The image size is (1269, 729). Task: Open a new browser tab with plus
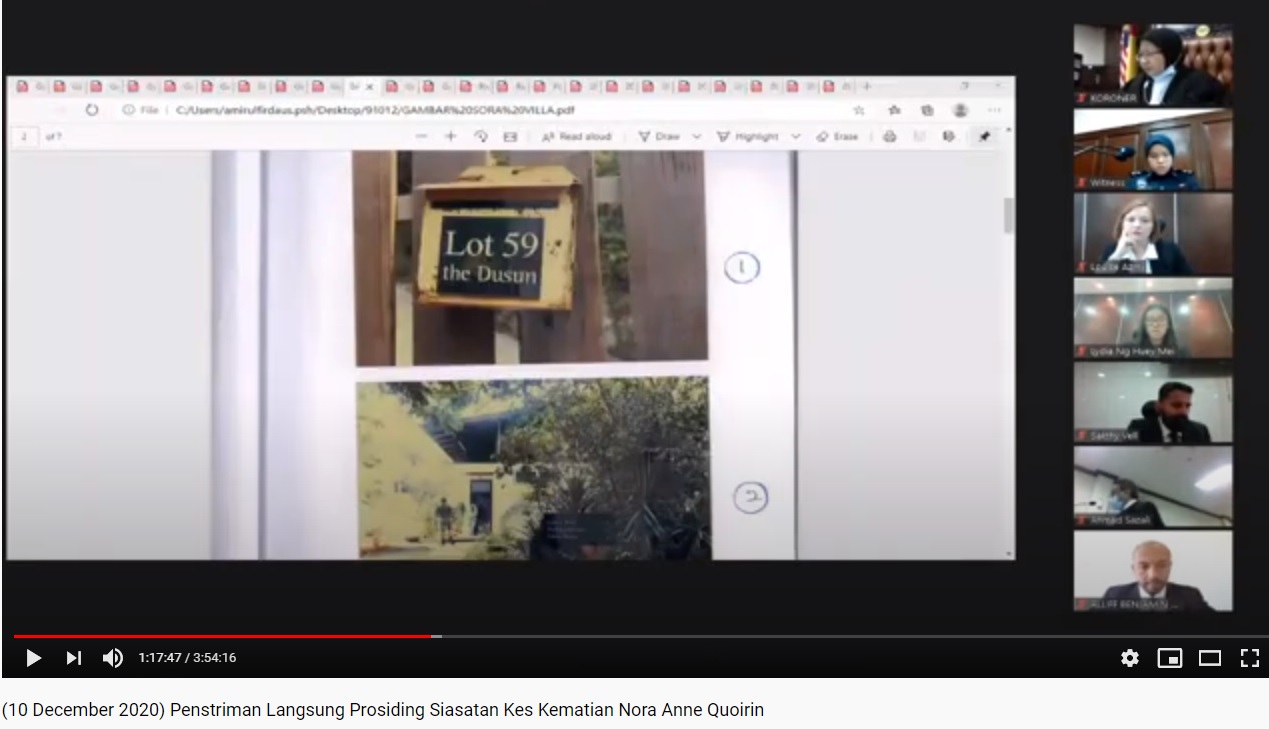coord(867,87)
